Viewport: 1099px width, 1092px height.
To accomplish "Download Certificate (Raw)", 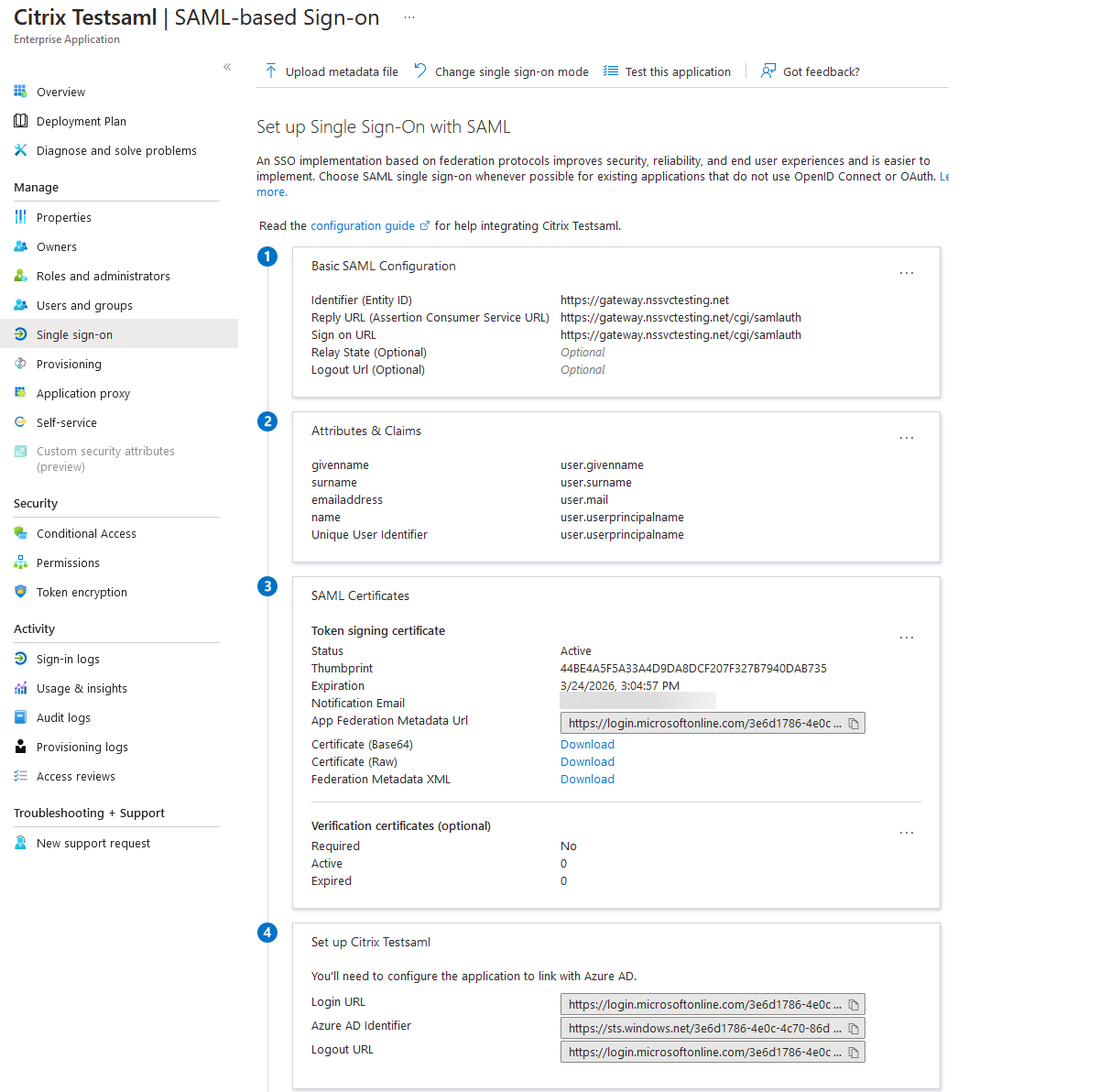I will point(587,761).
